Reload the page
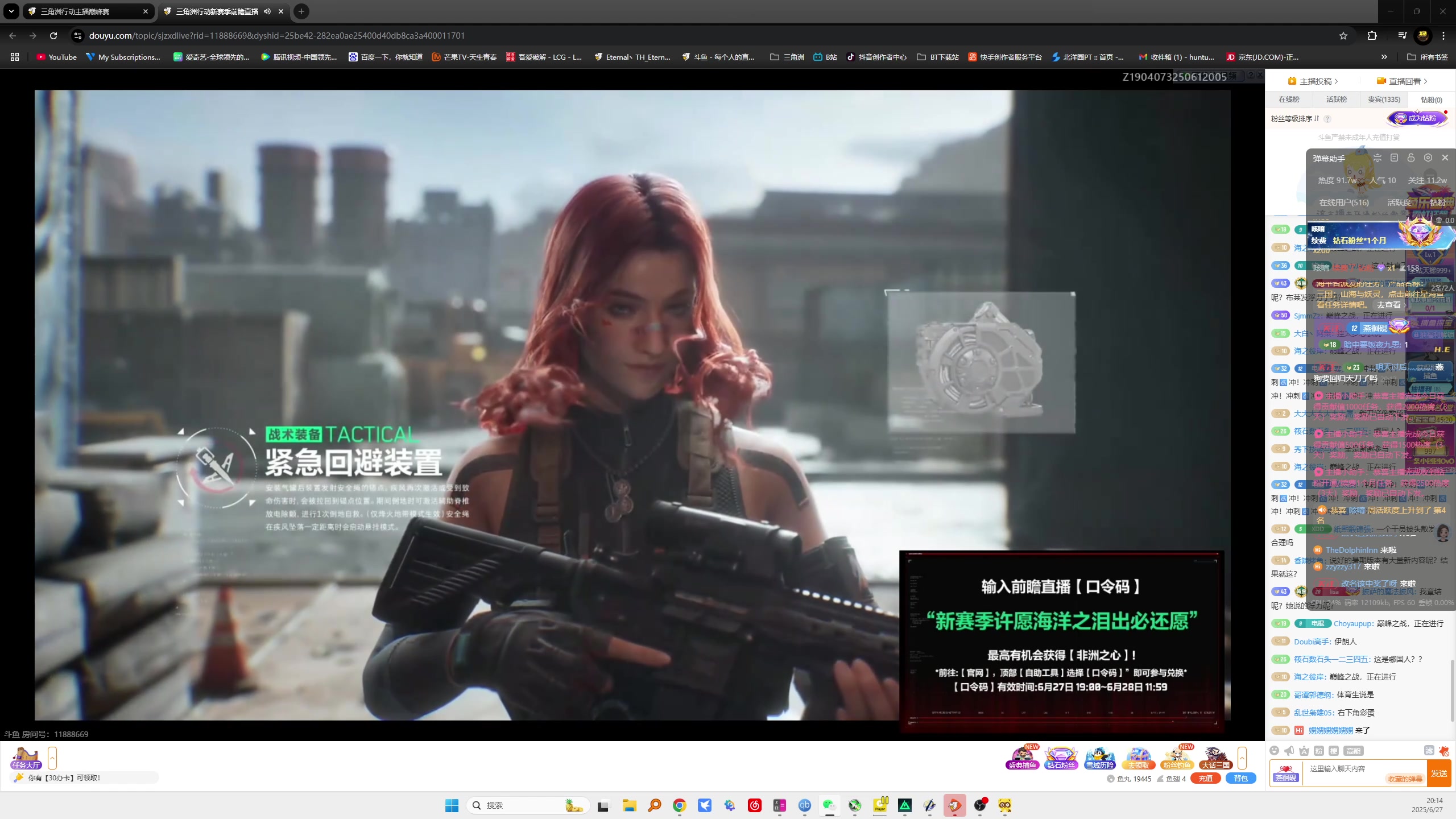Screen dimensions: 1456x819 click(x=53, y=35)
